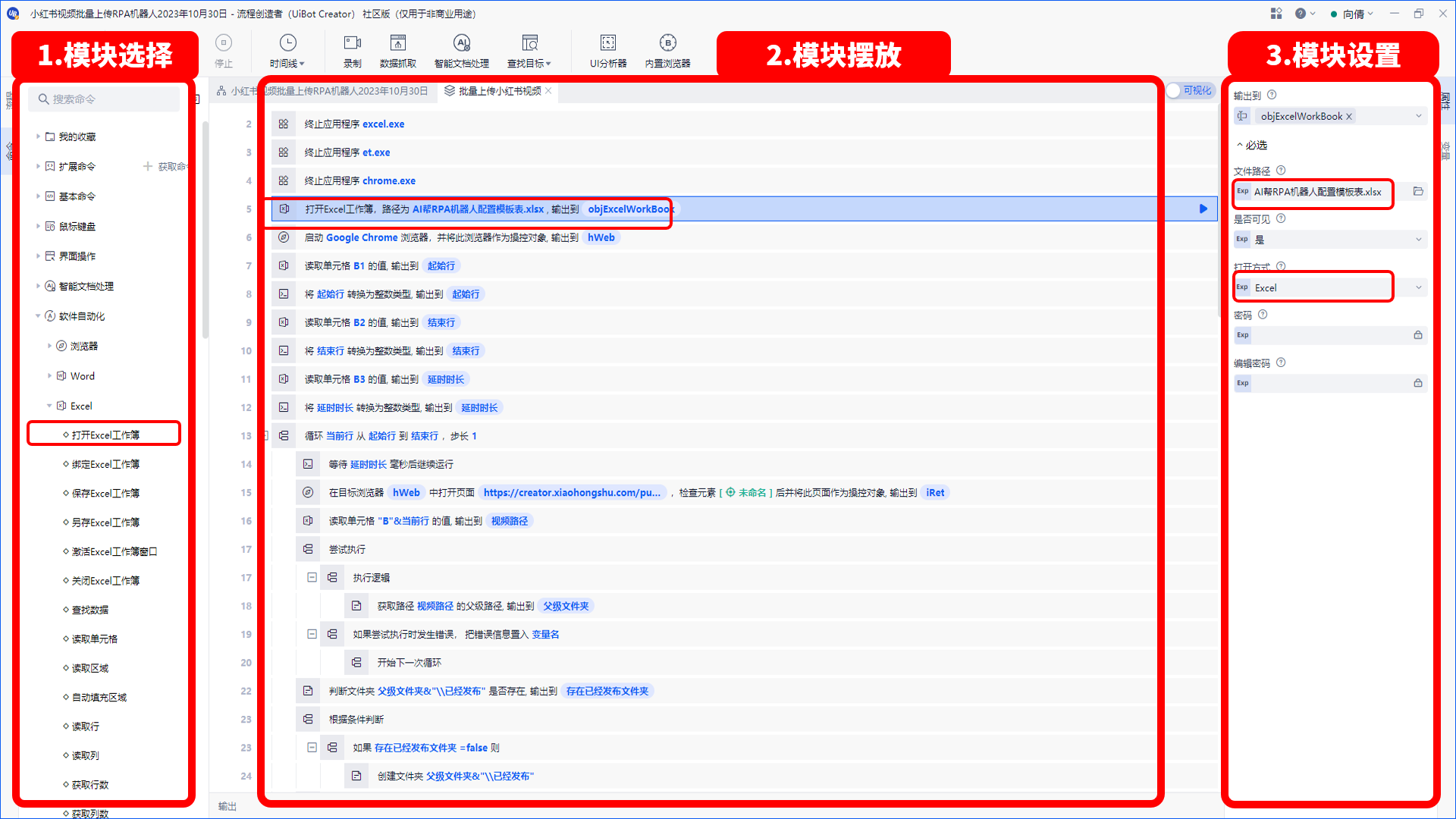Select the 开始下一次循环 step

(781, 663)
